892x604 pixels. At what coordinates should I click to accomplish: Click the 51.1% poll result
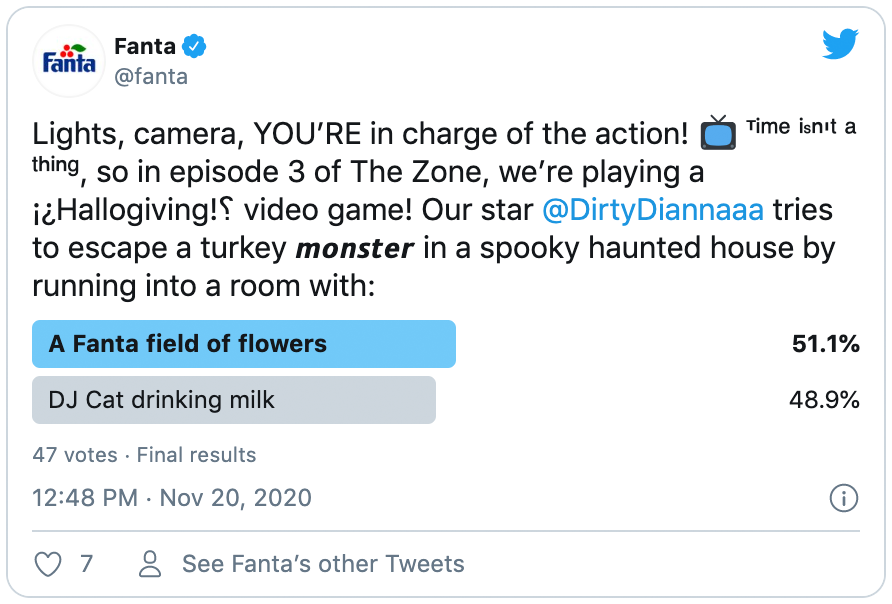[x=825, y=344]
